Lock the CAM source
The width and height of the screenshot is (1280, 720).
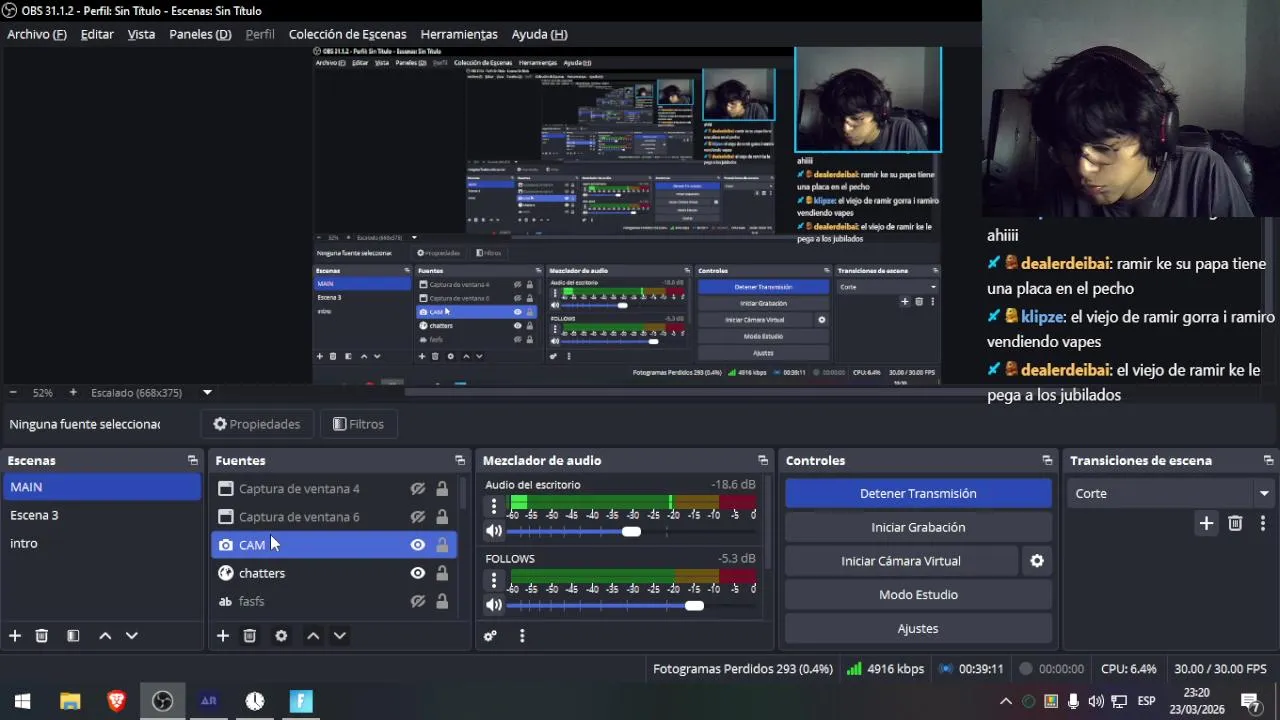[442, 545]
